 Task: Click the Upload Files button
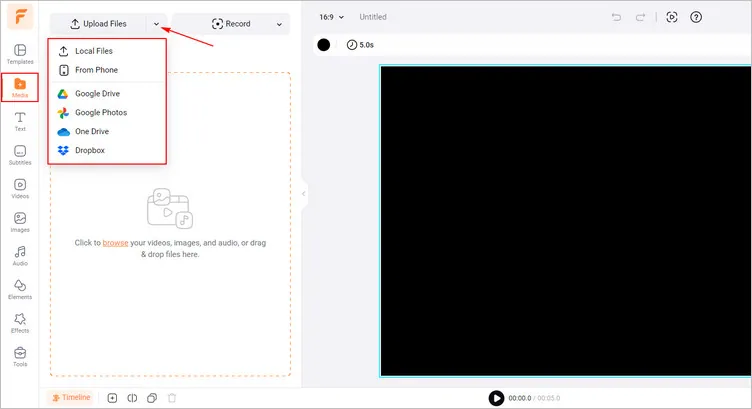click(98, 24)
